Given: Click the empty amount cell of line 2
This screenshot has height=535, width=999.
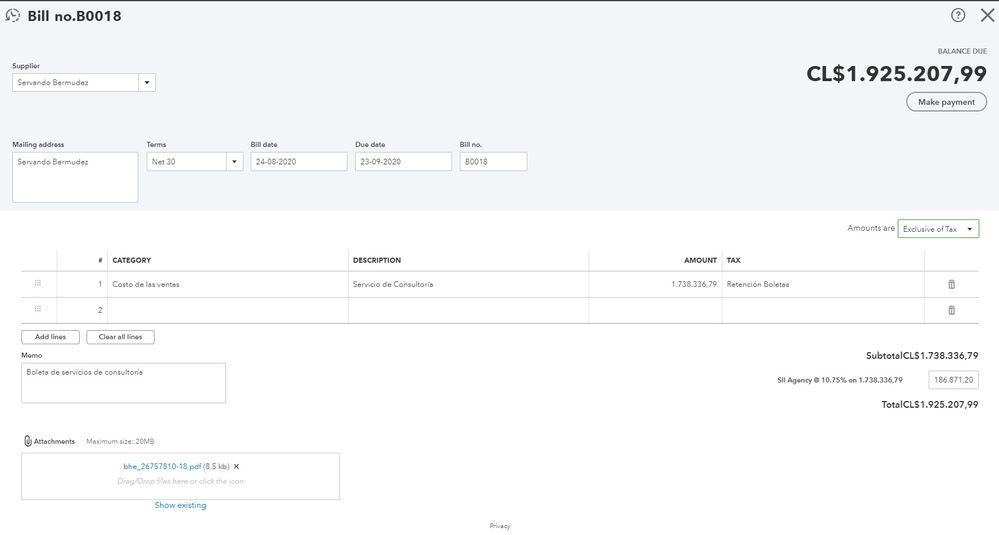Looking at the screenshot, I should coord(655,310).
